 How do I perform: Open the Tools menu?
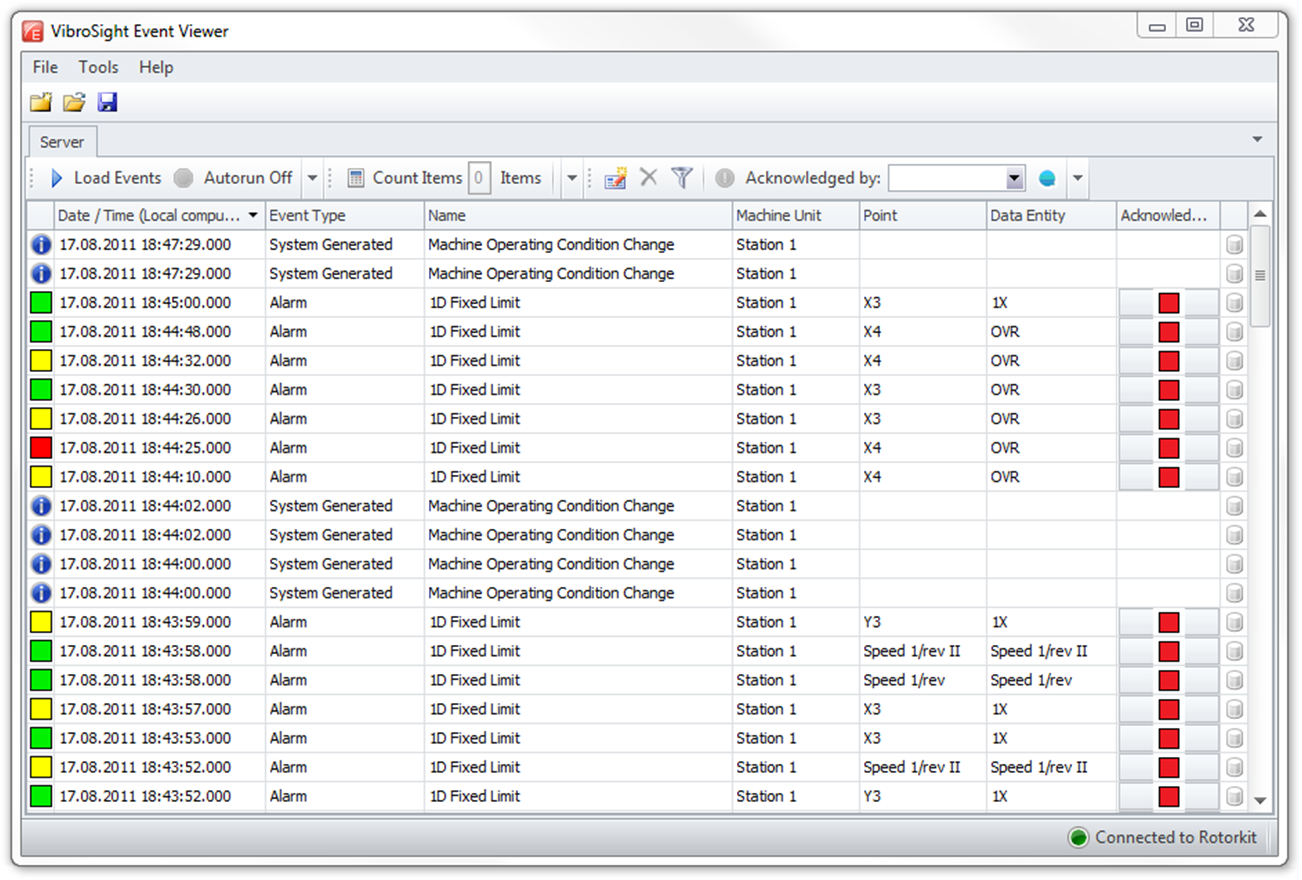pyautogui.click(x=99, y=67)
